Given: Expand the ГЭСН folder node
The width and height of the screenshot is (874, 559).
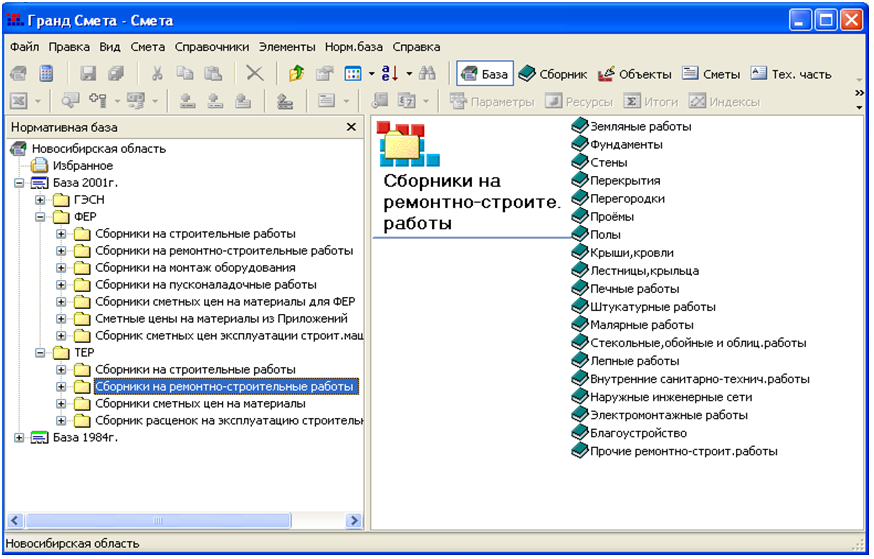Looking at the screenshot, I should (x=40, y=200).
